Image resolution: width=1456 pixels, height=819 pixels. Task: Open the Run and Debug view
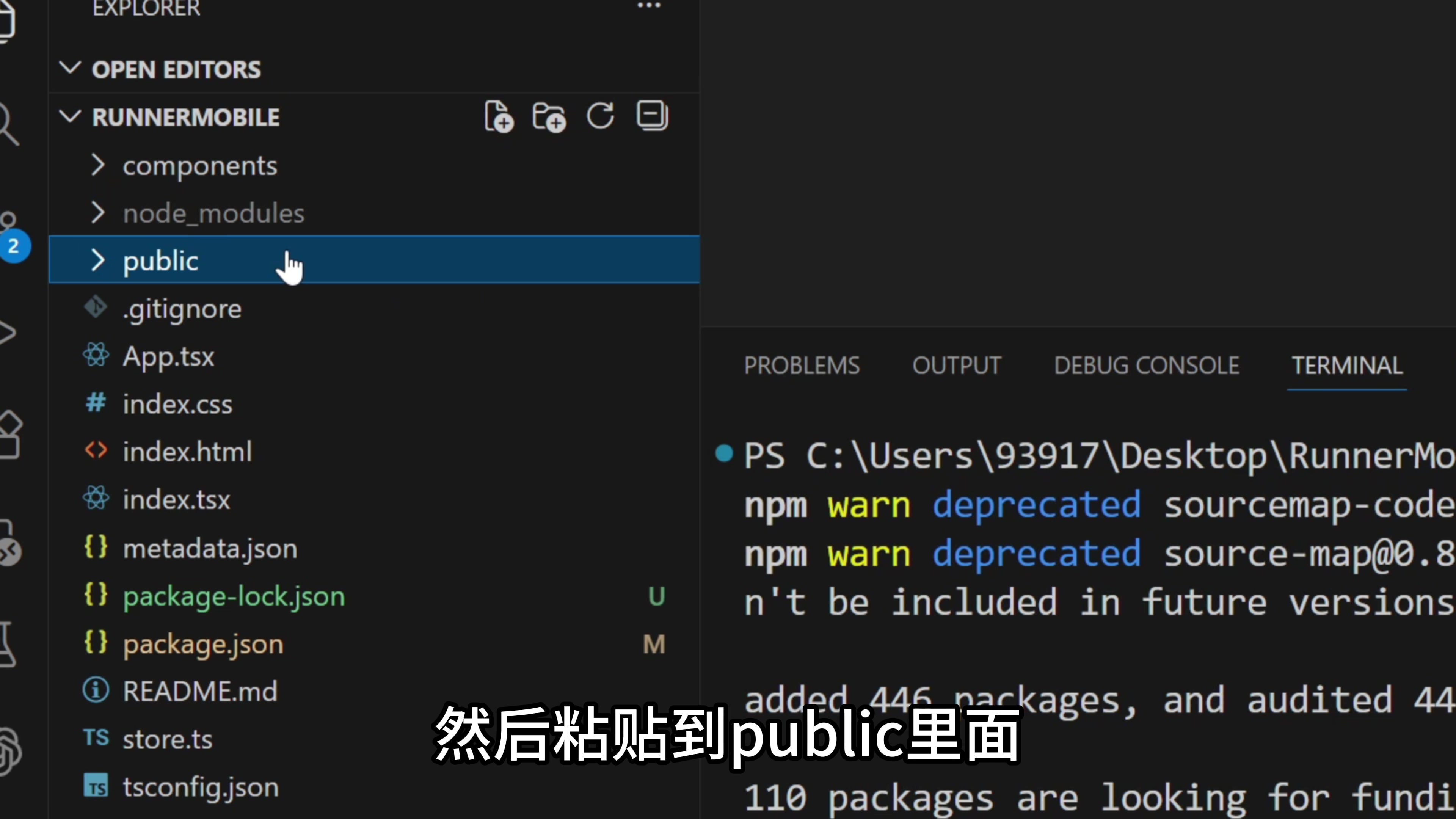pos(7,333)
